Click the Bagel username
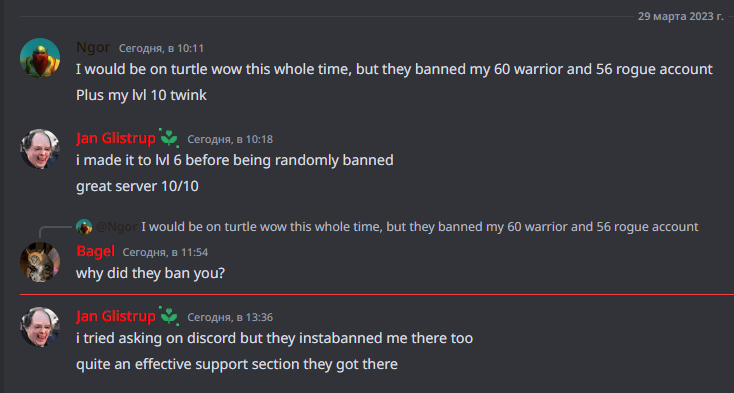734x393 pixels. 95,251
